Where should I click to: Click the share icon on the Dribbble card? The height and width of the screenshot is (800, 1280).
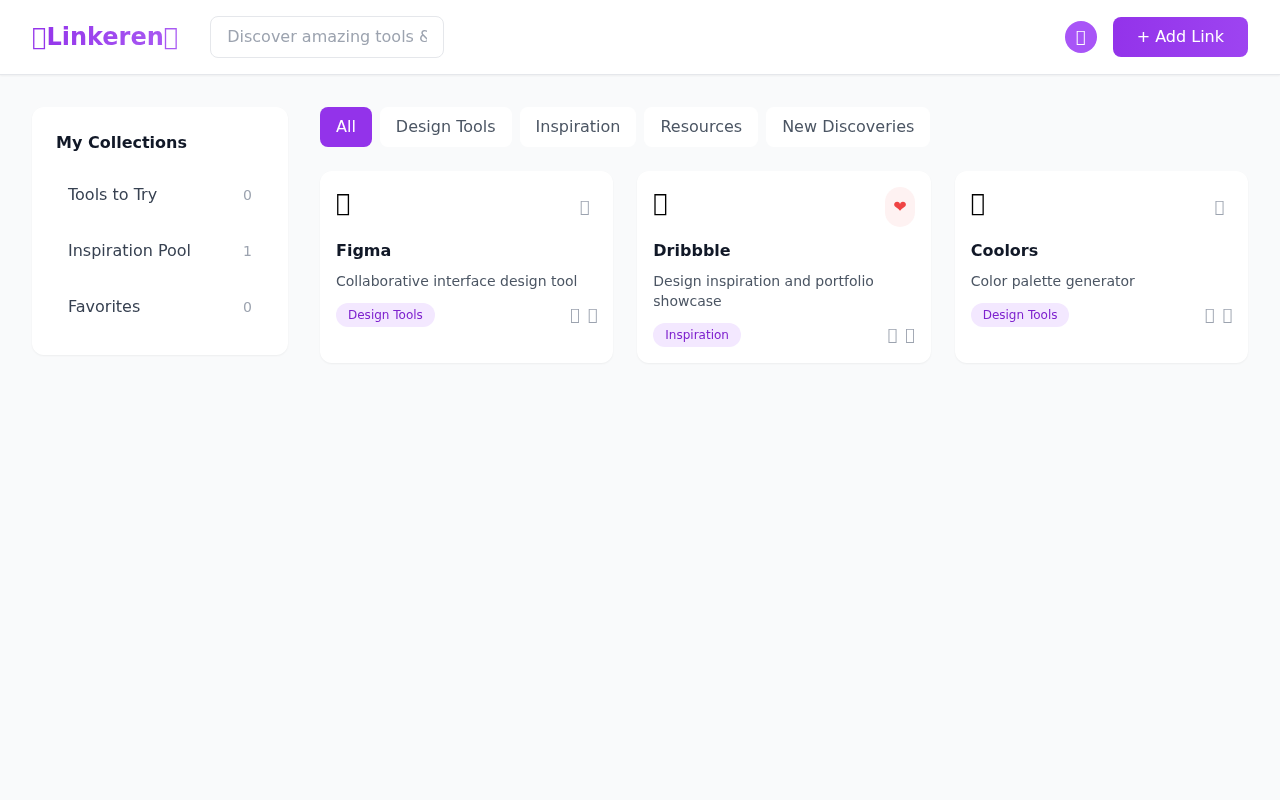point(910,335)
